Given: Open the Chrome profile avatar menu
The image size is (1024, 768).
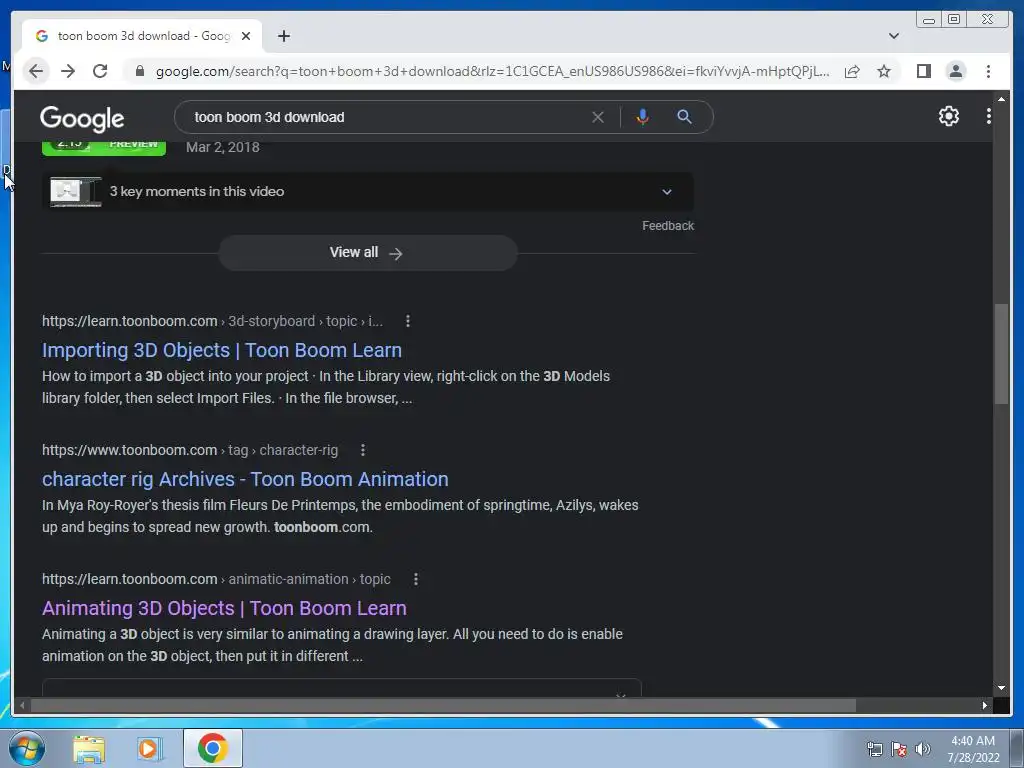Looking at the screenshot, I should 955,71.
